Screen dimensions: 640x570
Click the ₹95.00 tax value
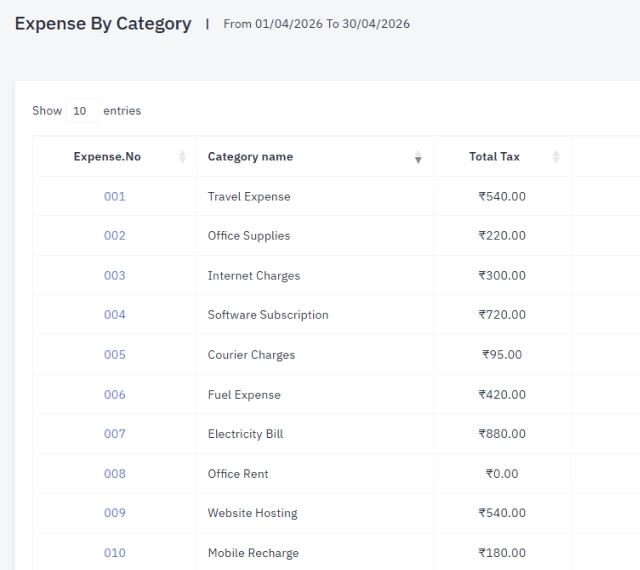[502, 354]
